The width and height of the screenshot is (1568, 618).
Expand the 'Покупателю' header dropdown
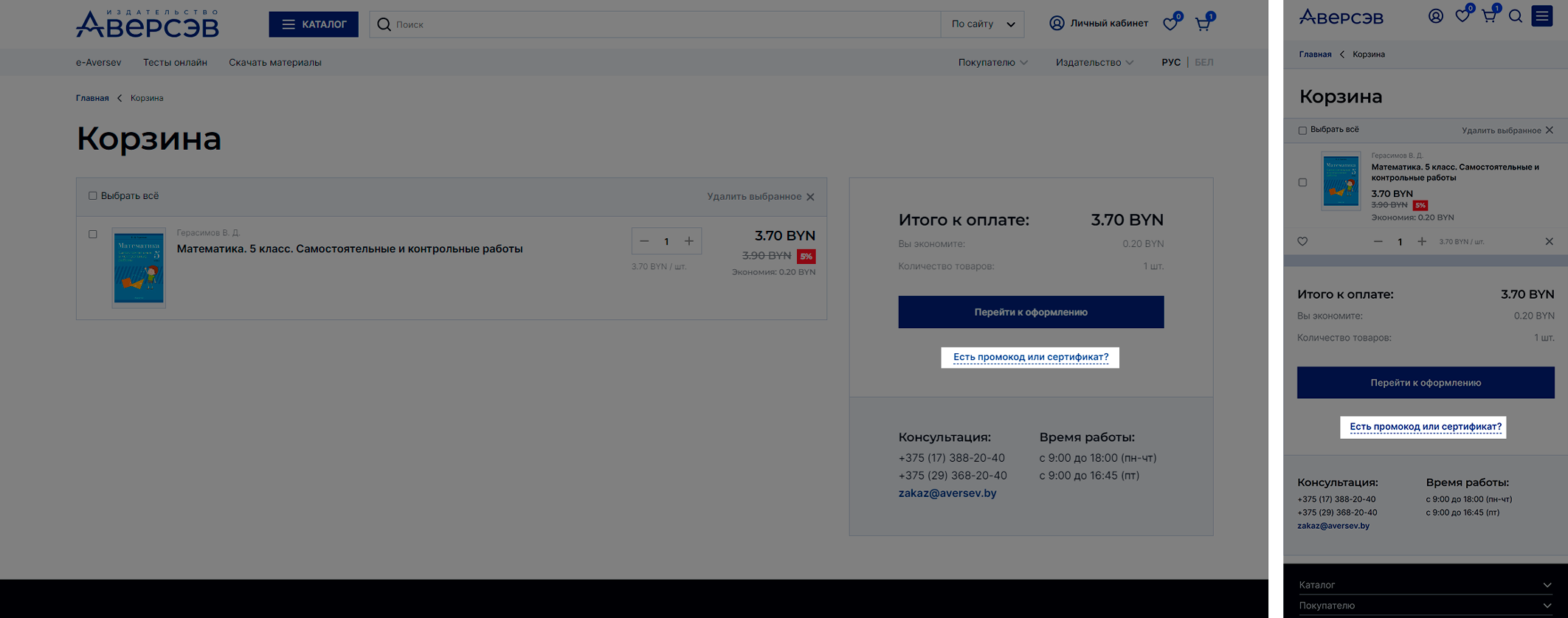click(x=992, y=63)
